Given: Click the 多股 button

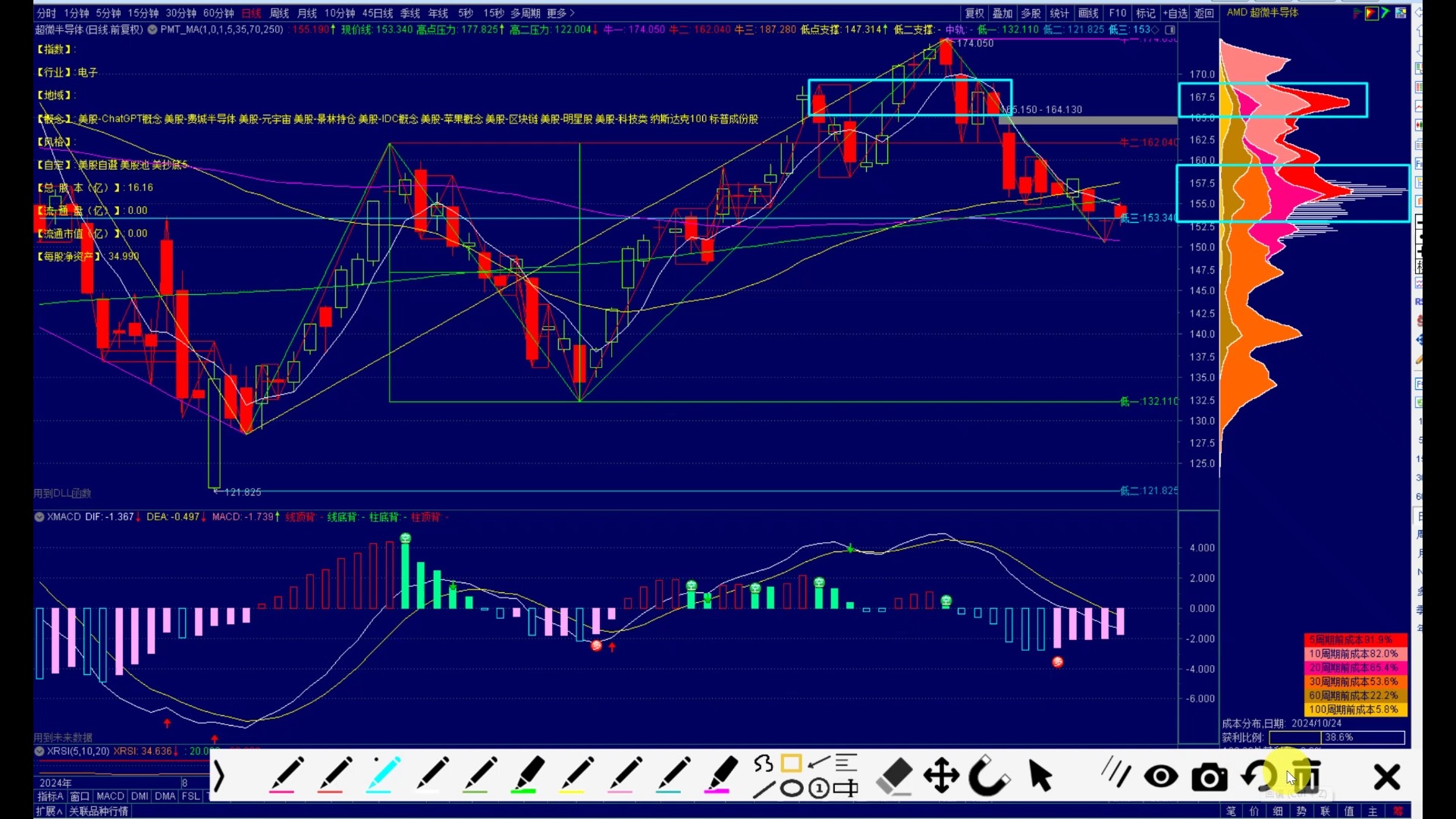Looking at the screenshot, I should pyautogui.click(x=1031, y=13).
